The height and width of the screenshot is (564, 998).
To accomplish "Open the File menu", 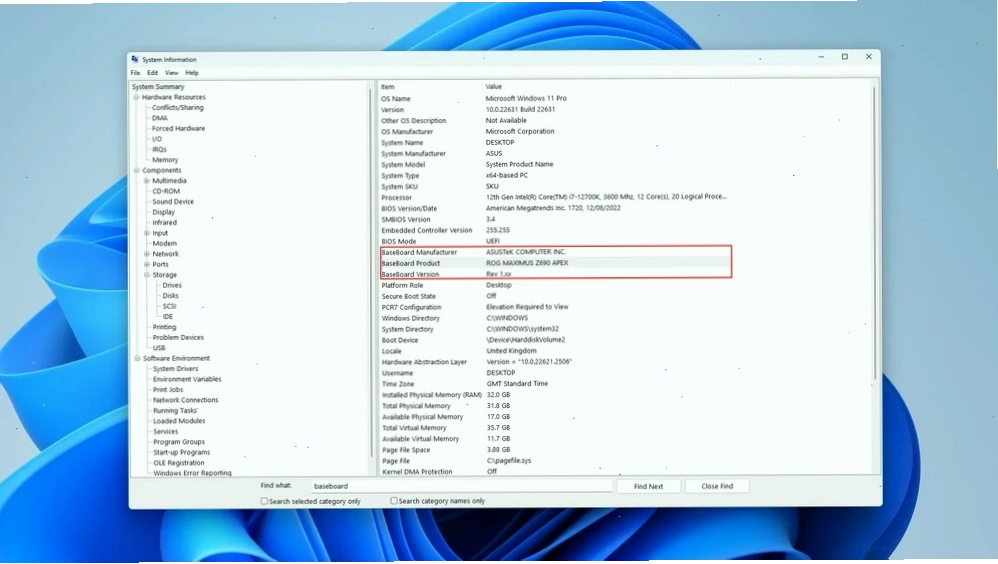I will coord(136,73).
